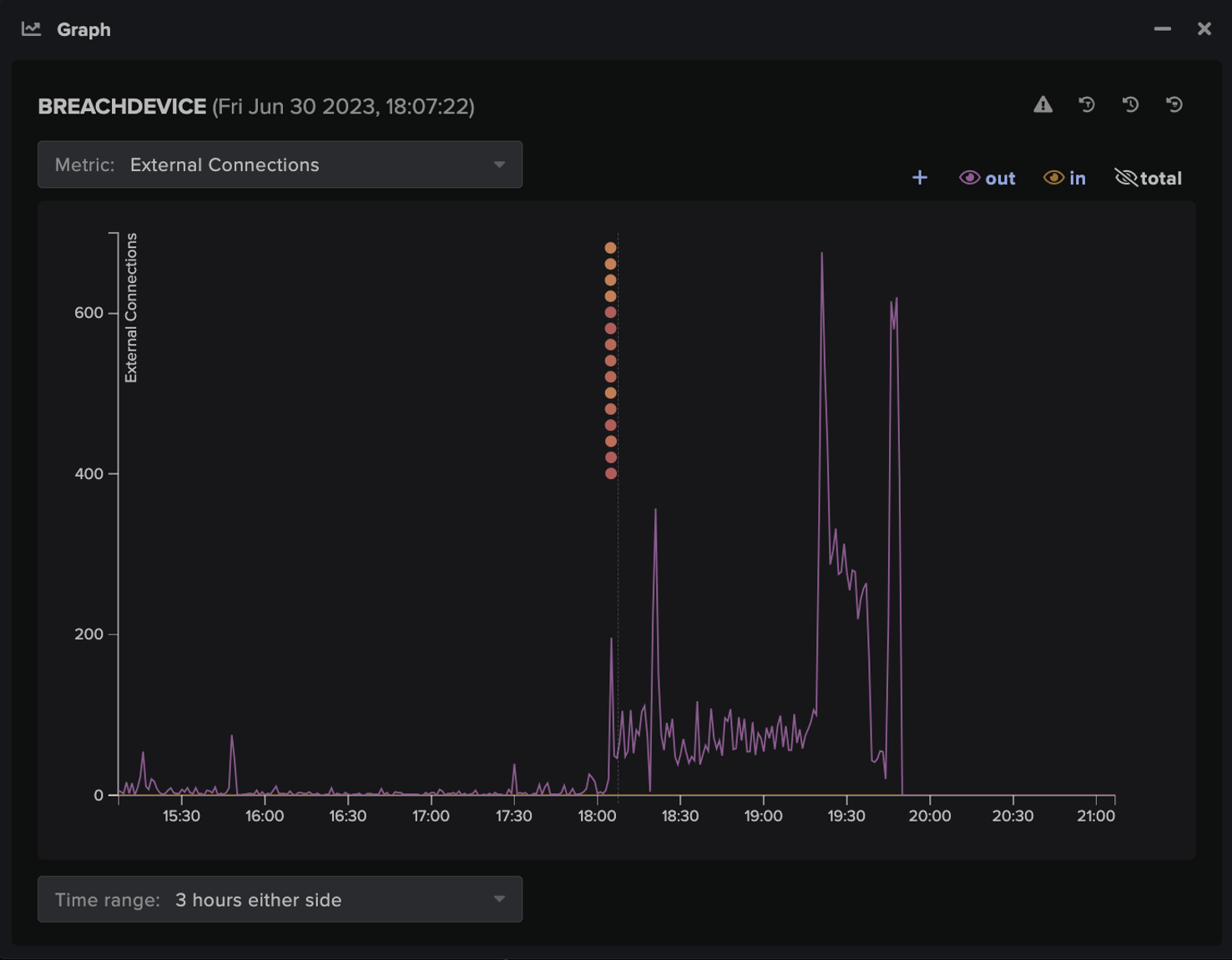Toggle visibility of the in series
Screen dimensions: 1232x960
click(1064, 178)
